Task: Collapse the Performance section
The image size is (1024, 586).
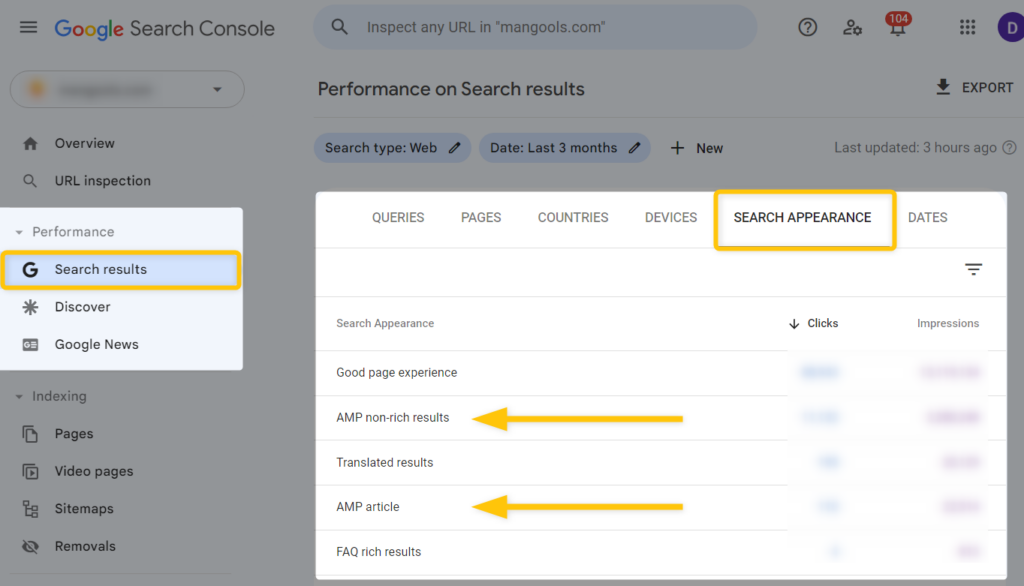Action: pos(19,232)
